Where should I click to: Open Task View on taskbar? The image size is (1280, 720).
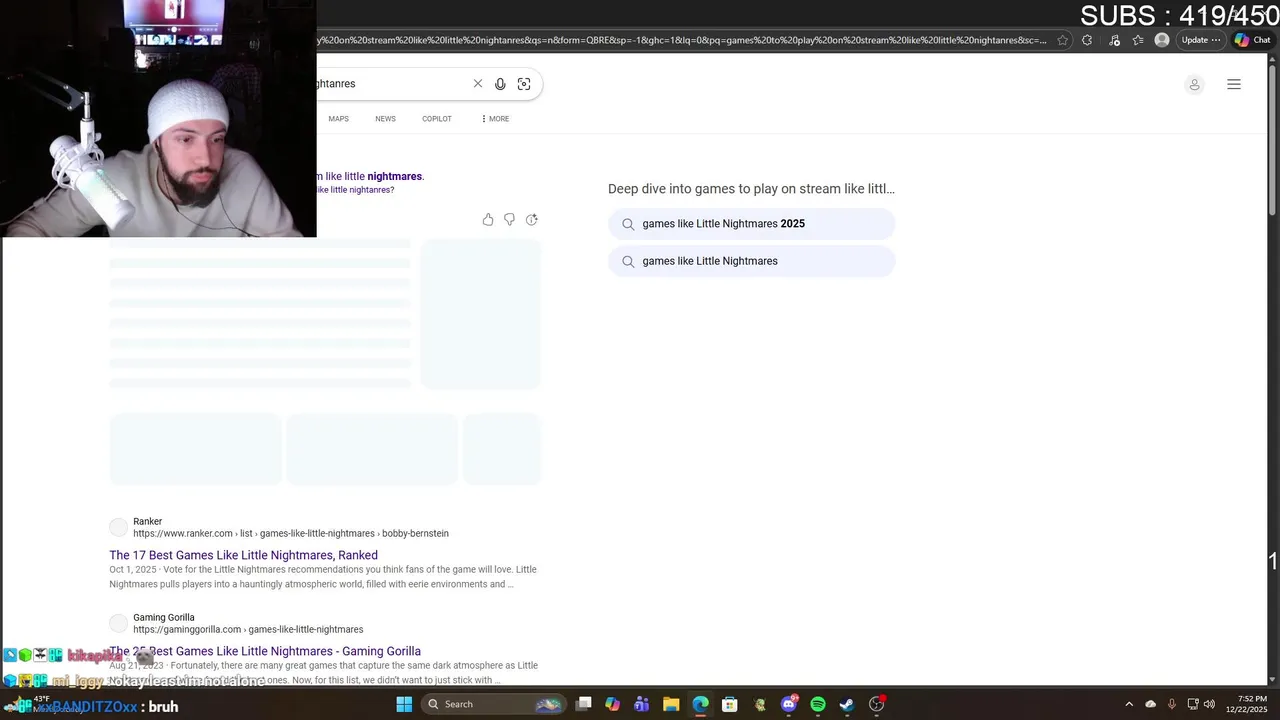tap(584, 704)
